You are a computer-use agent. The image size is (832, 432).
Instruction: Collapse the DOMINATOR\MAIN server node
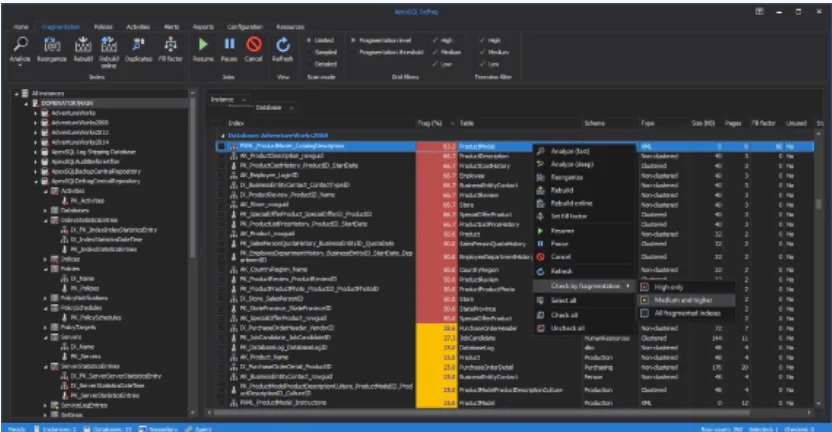[27, 103]
